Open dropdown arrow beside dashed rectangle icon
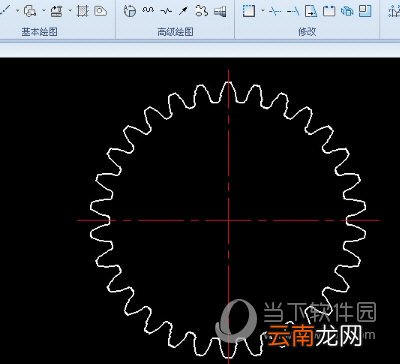The width and height of the screenshot is (400, 364). tap(263, 11)
